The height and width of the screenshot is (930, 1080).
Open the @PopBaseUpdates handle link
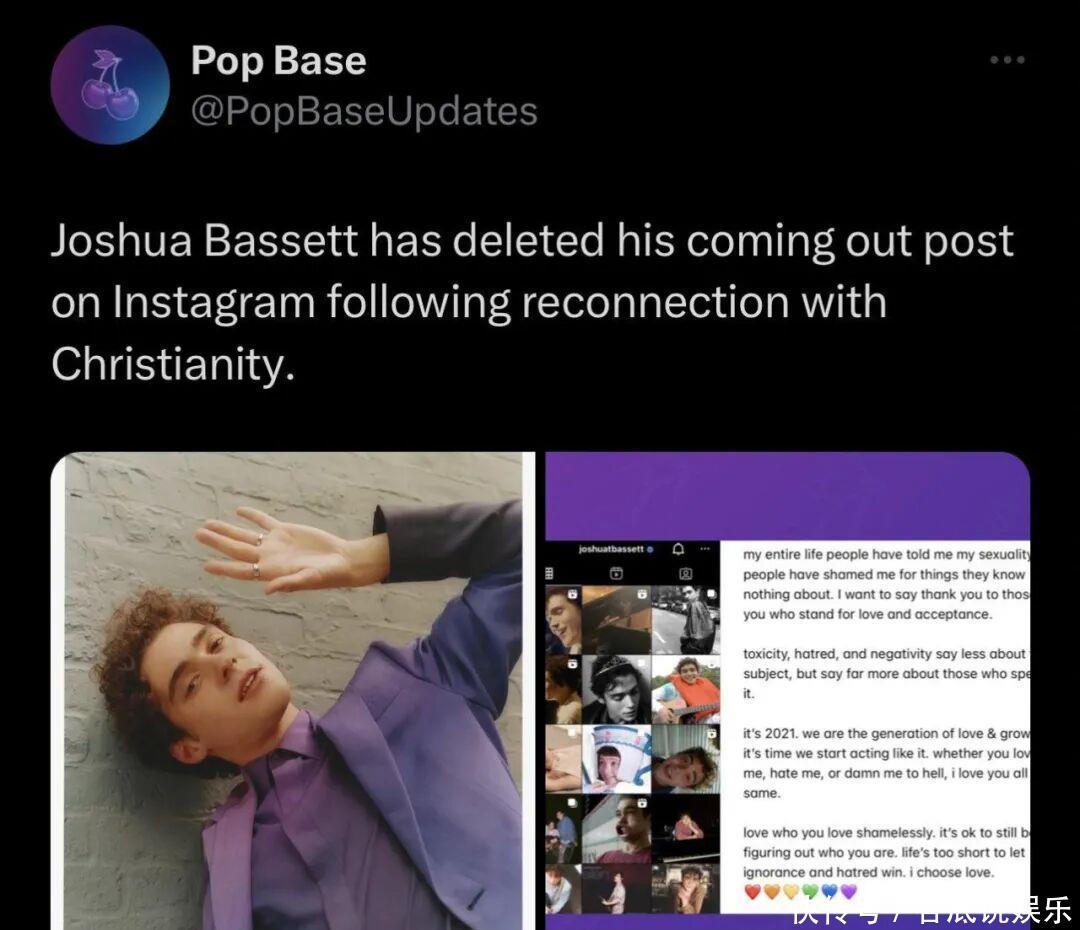tap(364, 111)
